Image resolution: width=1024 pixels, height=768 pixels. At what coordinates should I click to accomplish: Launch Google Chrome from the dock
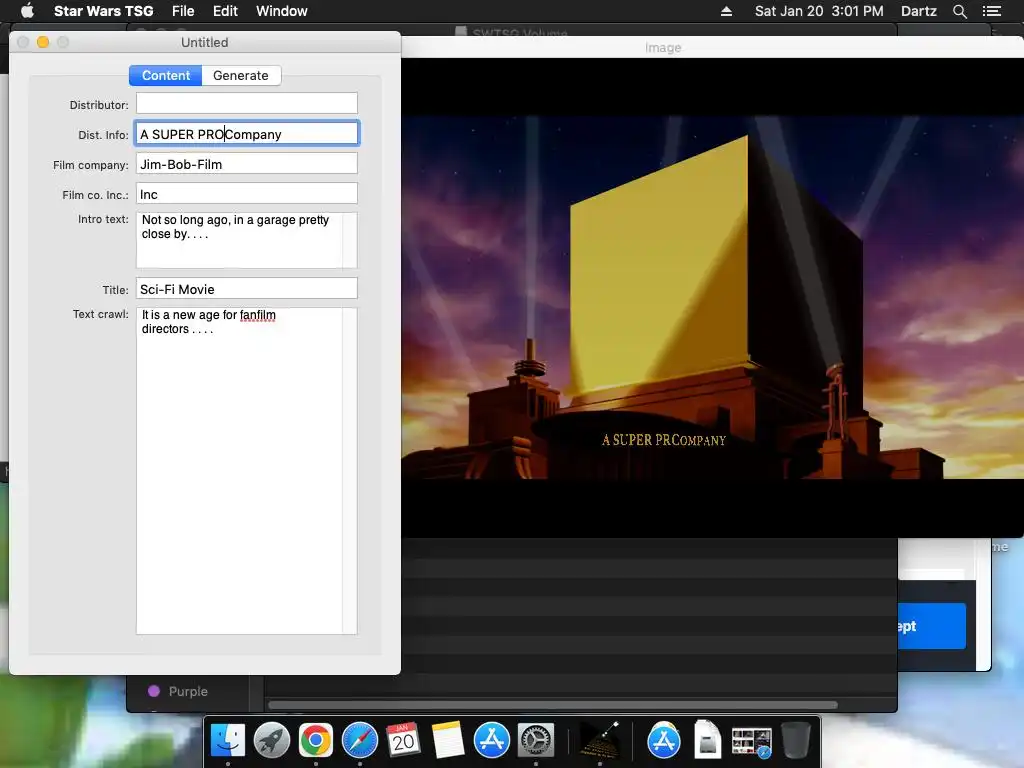coord(315,741)
